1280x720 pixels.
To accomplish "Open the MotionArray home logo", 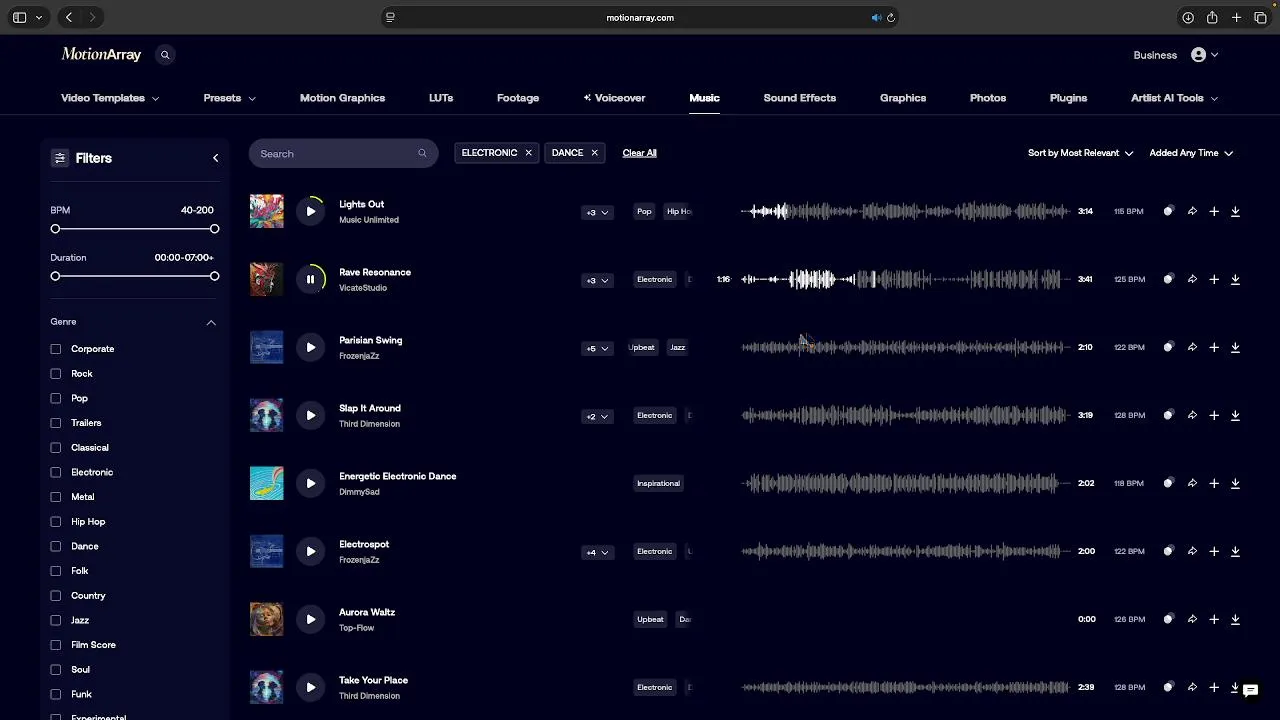I will tap(101, 55).
